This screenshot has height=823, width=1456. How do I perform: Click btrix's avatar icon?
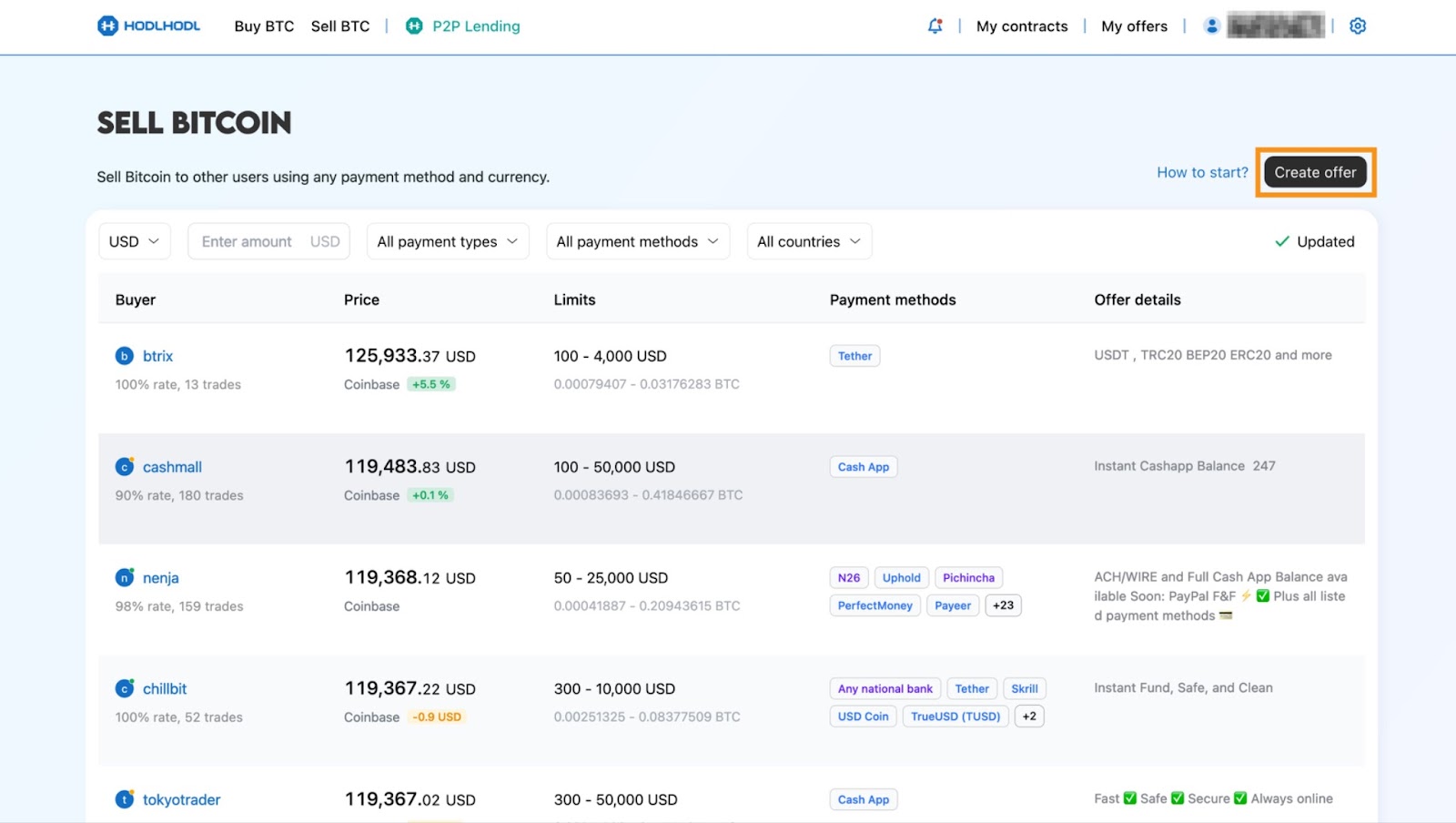125,356
